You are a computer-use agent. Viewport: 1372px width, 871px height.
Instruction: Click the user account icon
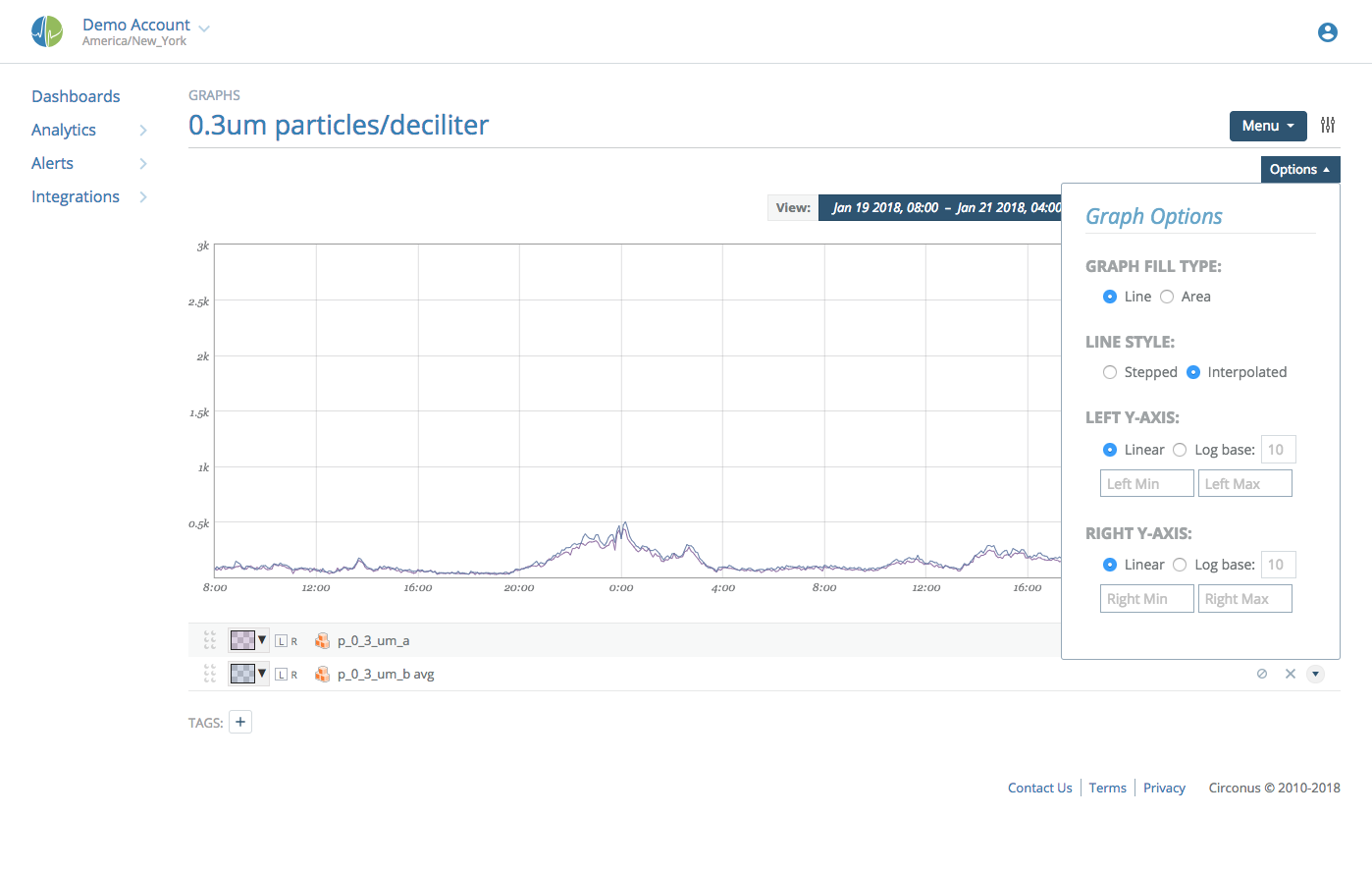pos(1328,31)
